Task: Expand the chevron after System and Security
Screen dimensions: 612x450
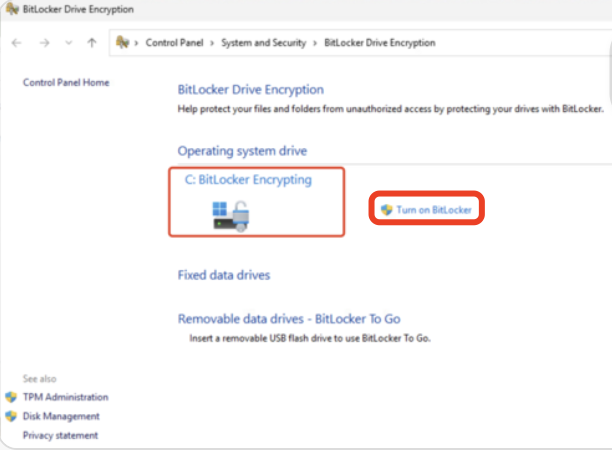Action: point(315,43)
